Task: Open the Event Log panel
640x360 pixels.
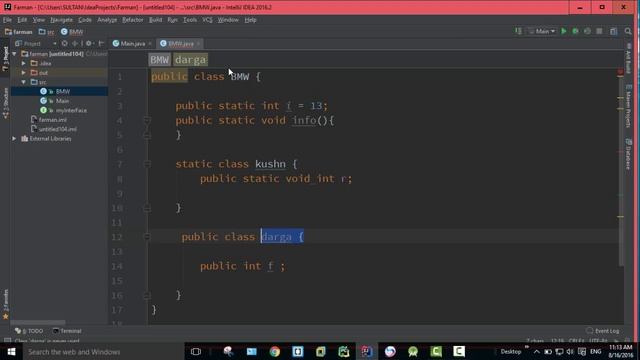Action: 603,331
